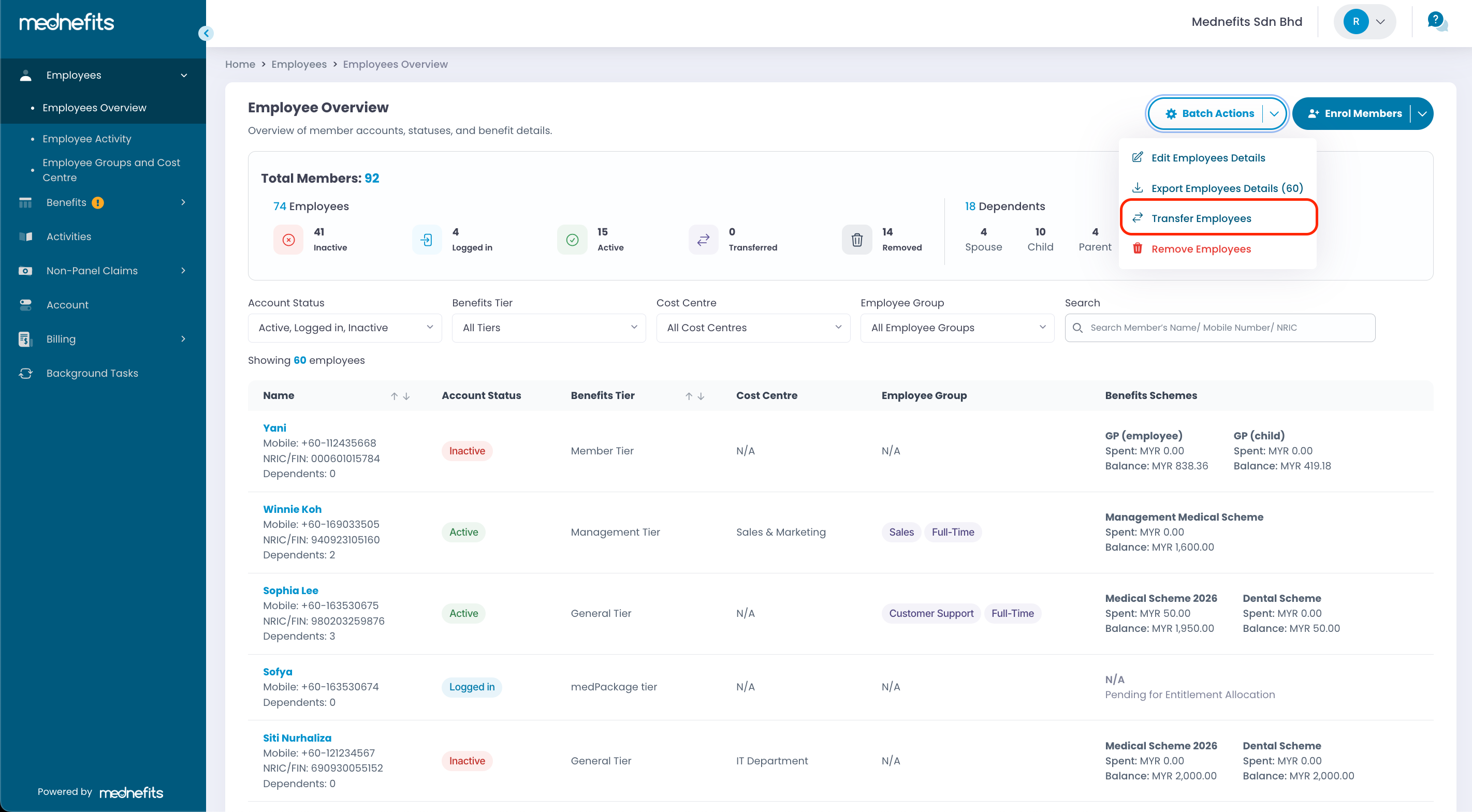Click the Logged in summary icon
1472x812 pixels.
point(426,240)
